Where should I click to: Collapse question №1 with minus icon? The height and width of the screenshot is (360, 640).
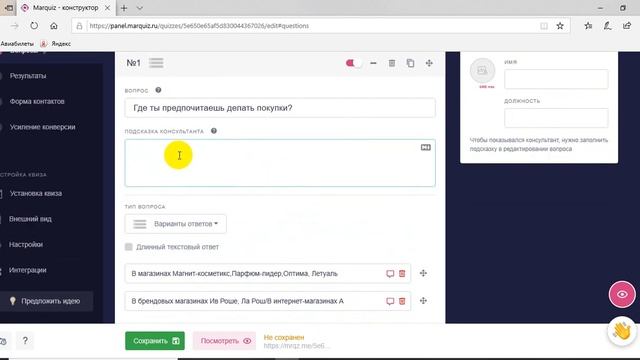pyautogui.click(x=373, y=63)
